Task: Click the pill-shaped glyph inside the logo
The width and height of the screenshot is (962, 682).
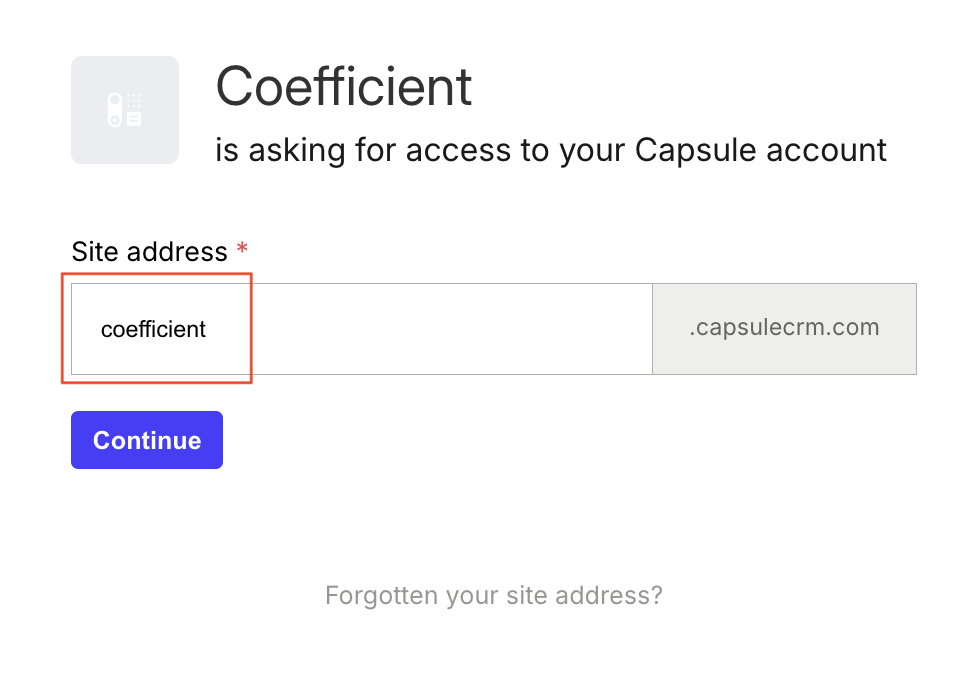Action: click(115, 110)
